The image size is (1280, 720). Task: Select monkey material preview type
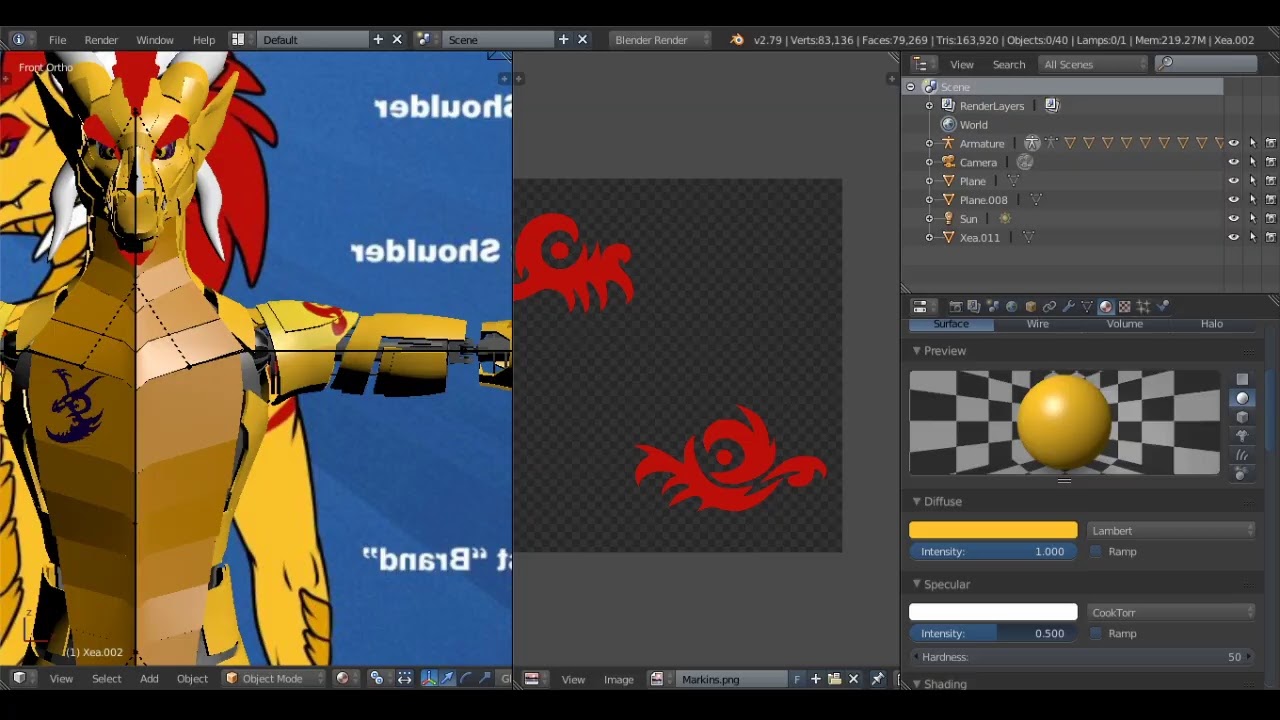click(1242, 436)
